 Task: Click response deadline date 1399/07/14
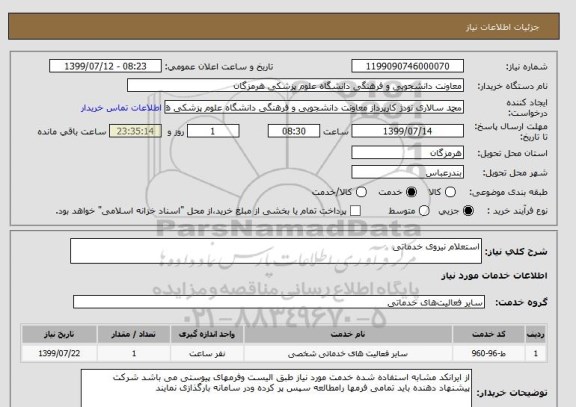pyautogui.click(x=407, y=131)
